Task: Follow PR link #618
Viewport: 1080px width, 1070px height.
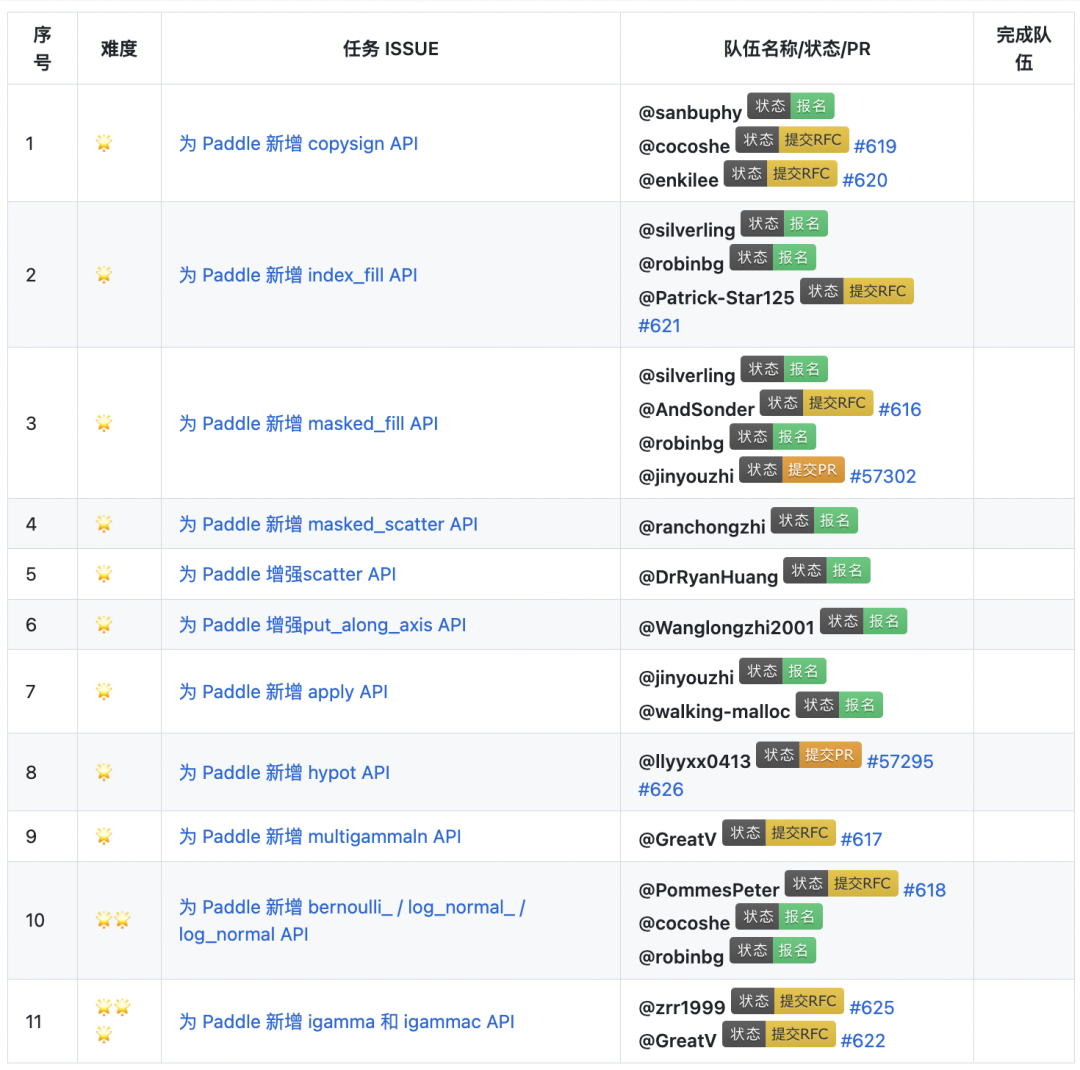Action: pos(924,890)
